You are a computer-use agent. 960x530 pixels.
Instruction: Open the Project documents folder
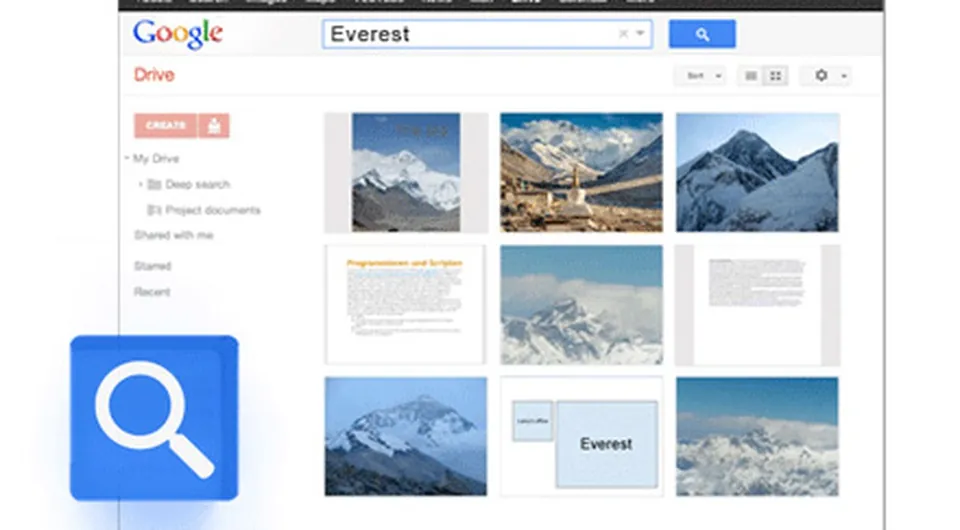212,210
